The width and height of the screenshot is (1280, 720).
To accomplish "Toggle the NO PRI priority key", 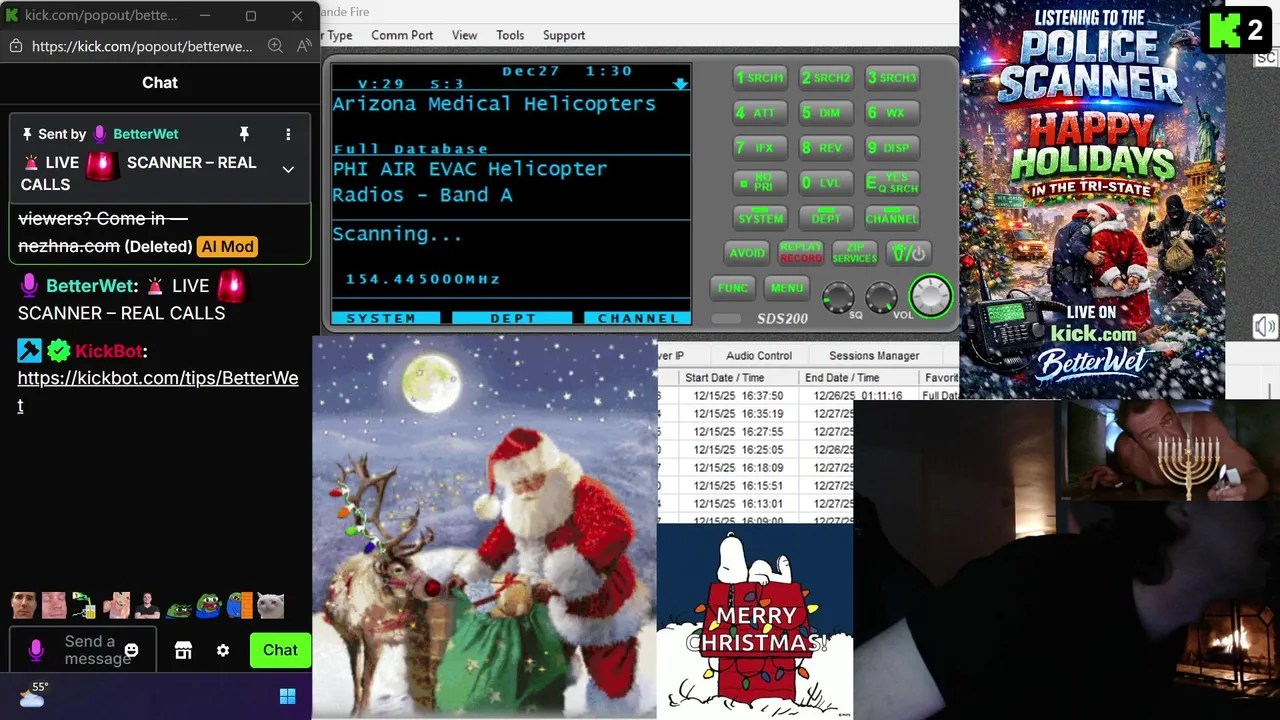I will 760,183.
